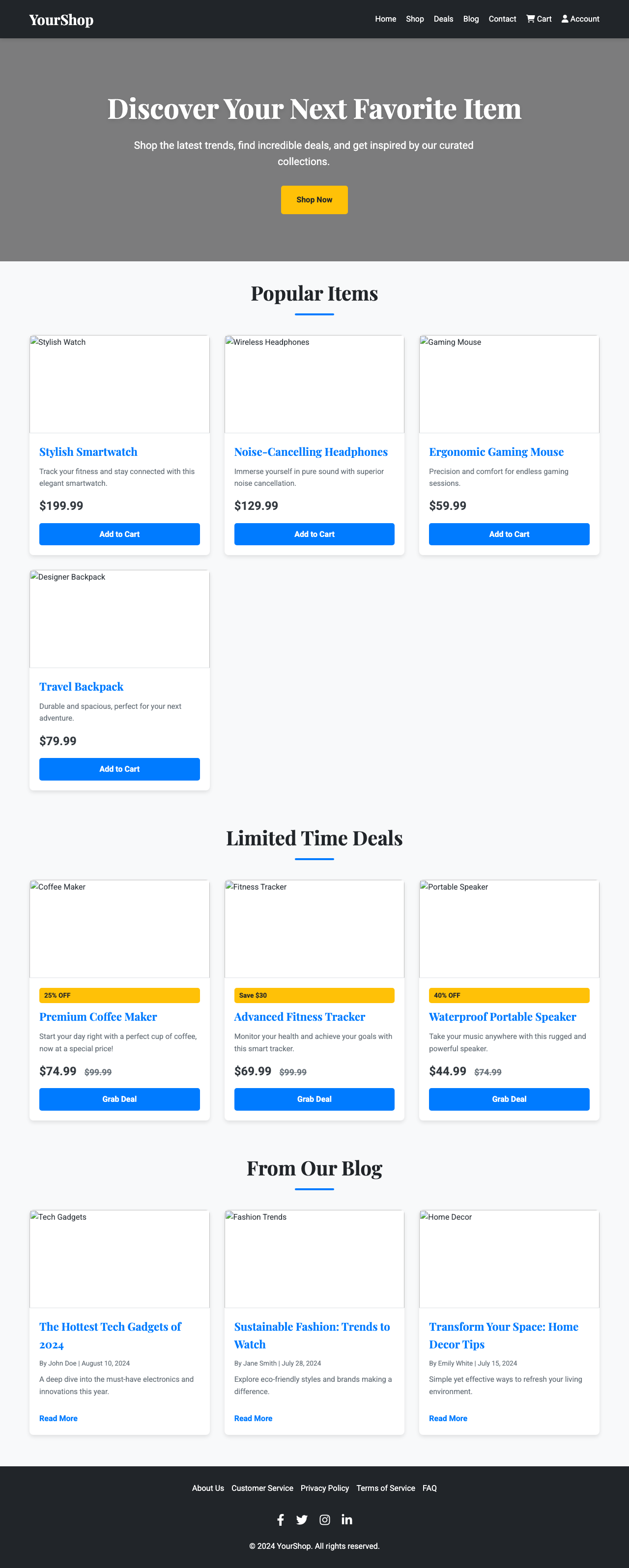Visit the FAQ page from footer
629x1568 pixels.
pos(429,1487)
